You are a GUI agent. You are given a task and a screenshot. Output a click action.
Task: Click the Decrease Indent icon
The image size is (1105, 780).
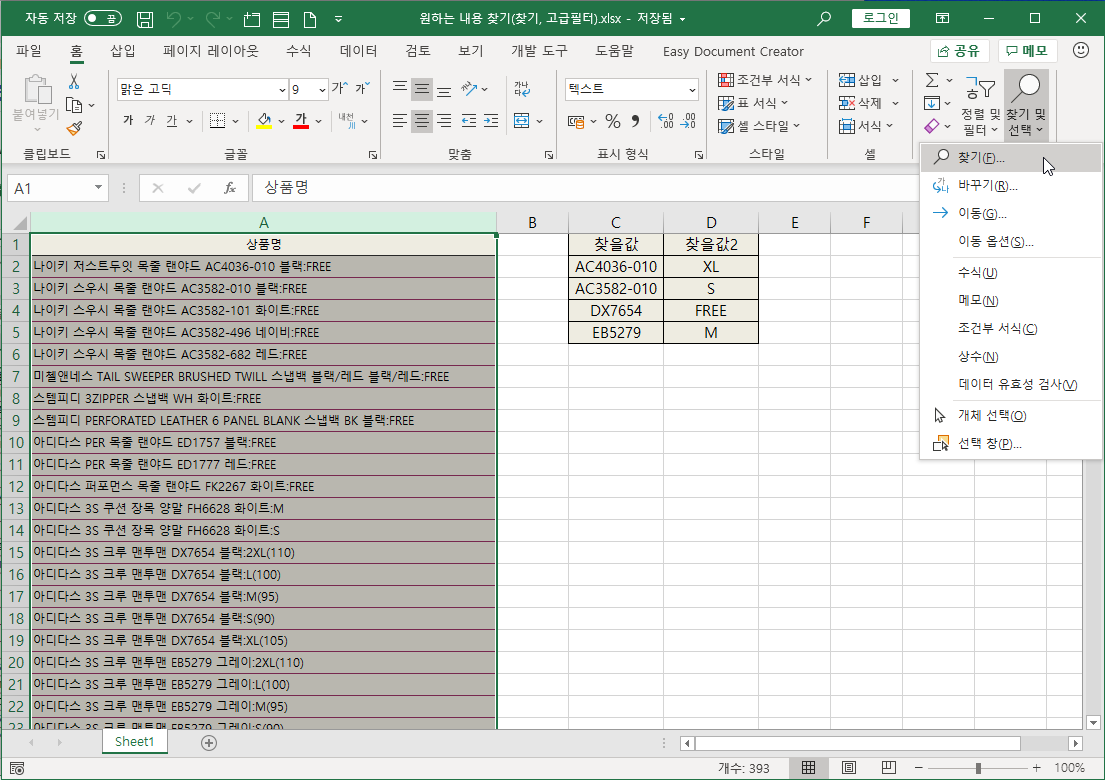coord(469,121)
